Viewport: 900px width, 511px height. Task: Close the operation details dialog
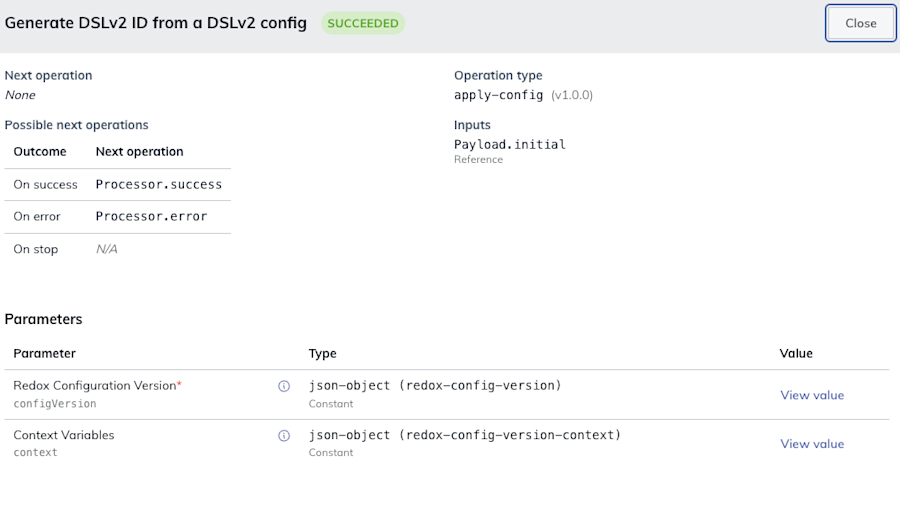click(860, 23)
